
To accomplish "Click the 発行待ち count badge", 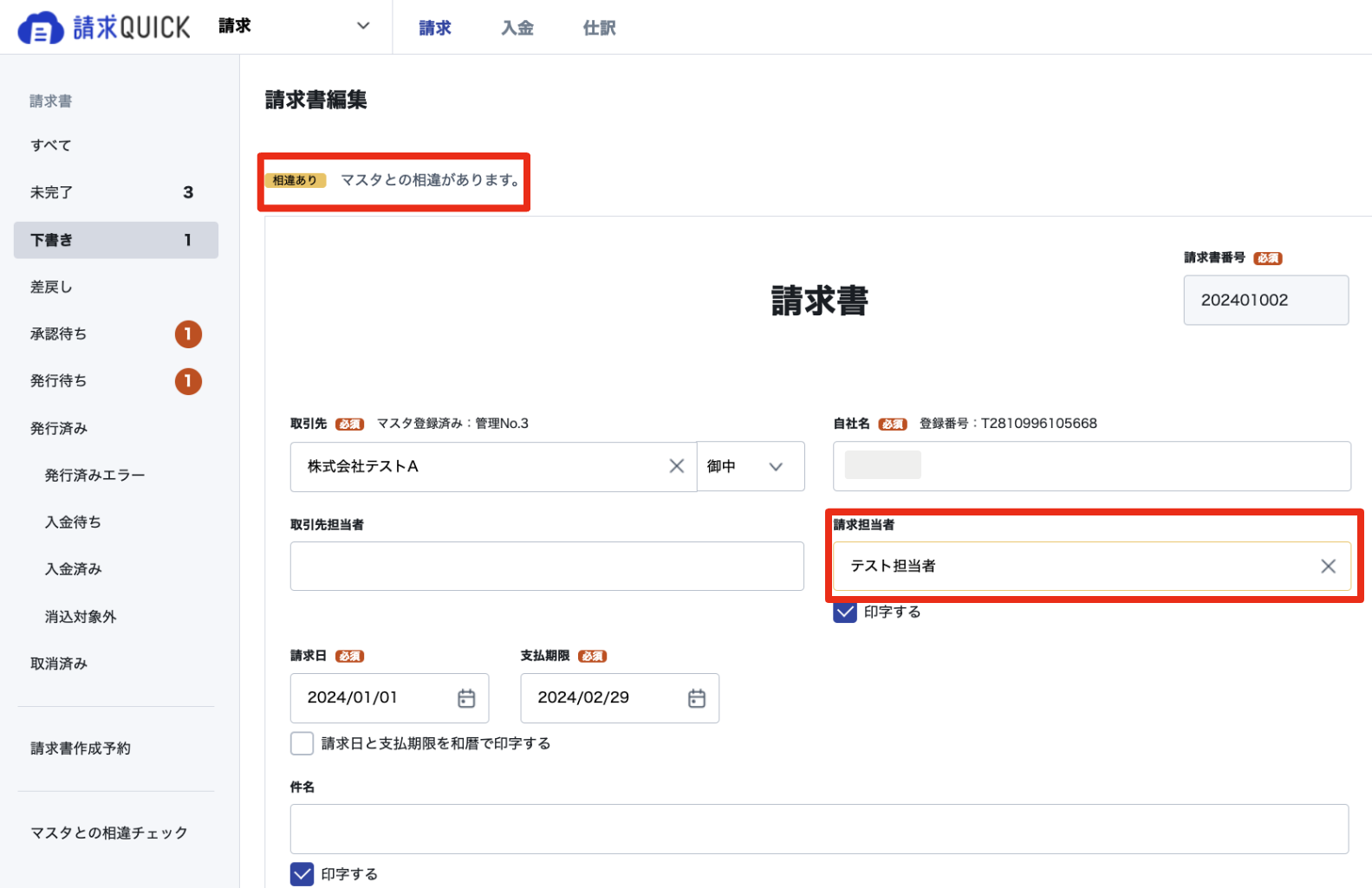I will 188,381.
